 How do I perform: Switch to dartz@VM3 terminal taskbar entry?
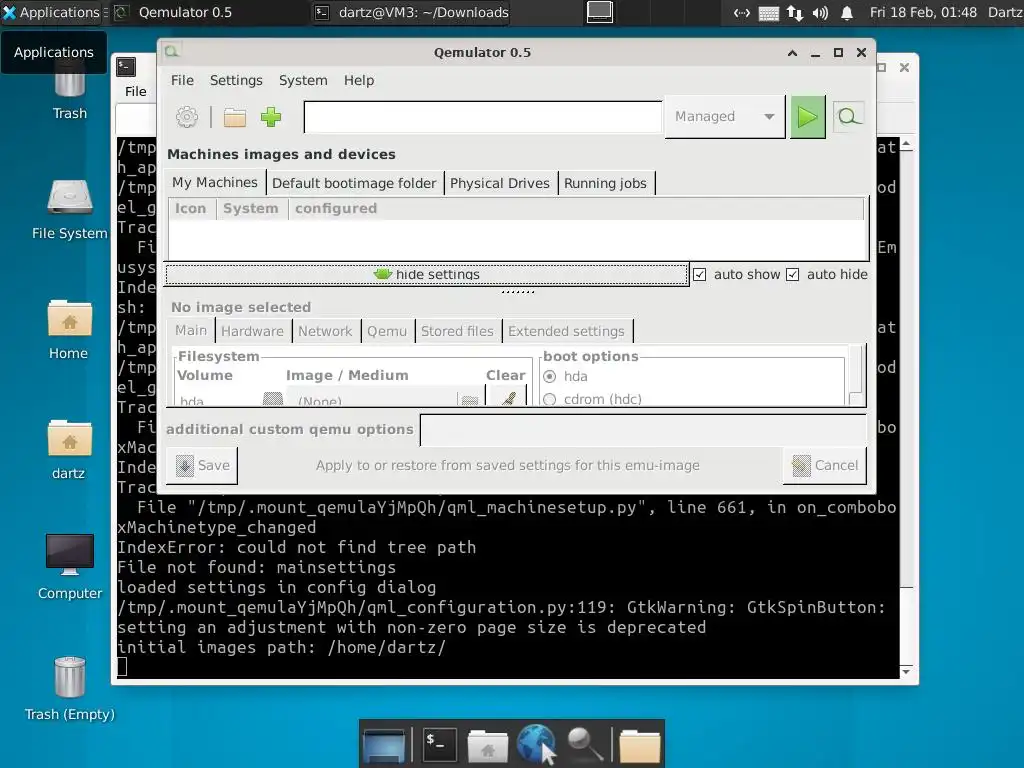(x=411, y=12)
